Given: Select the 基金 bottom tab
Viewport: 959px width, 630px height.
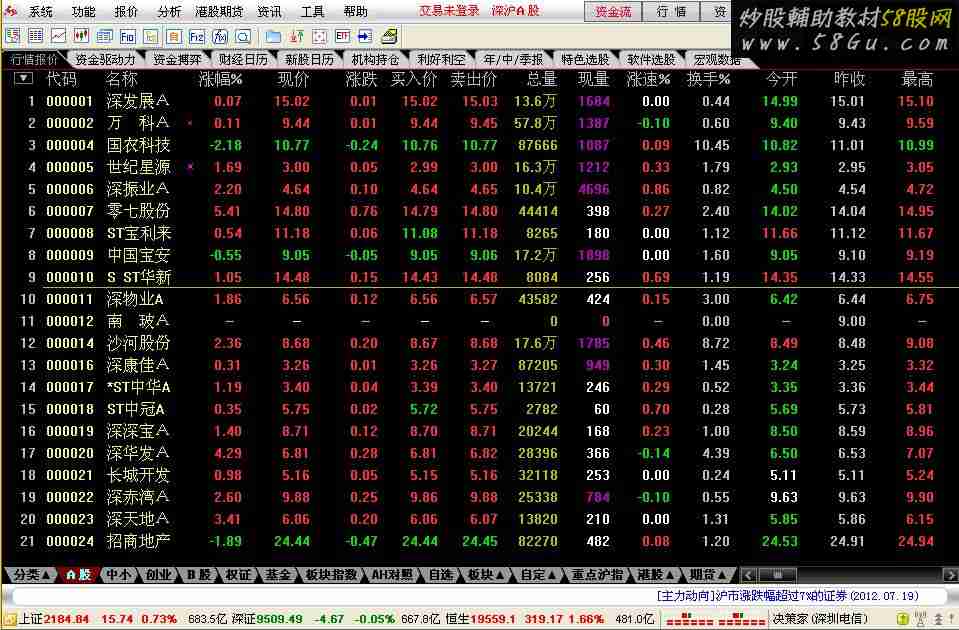Looking at the screenshot, I should (x=277, y=575).
